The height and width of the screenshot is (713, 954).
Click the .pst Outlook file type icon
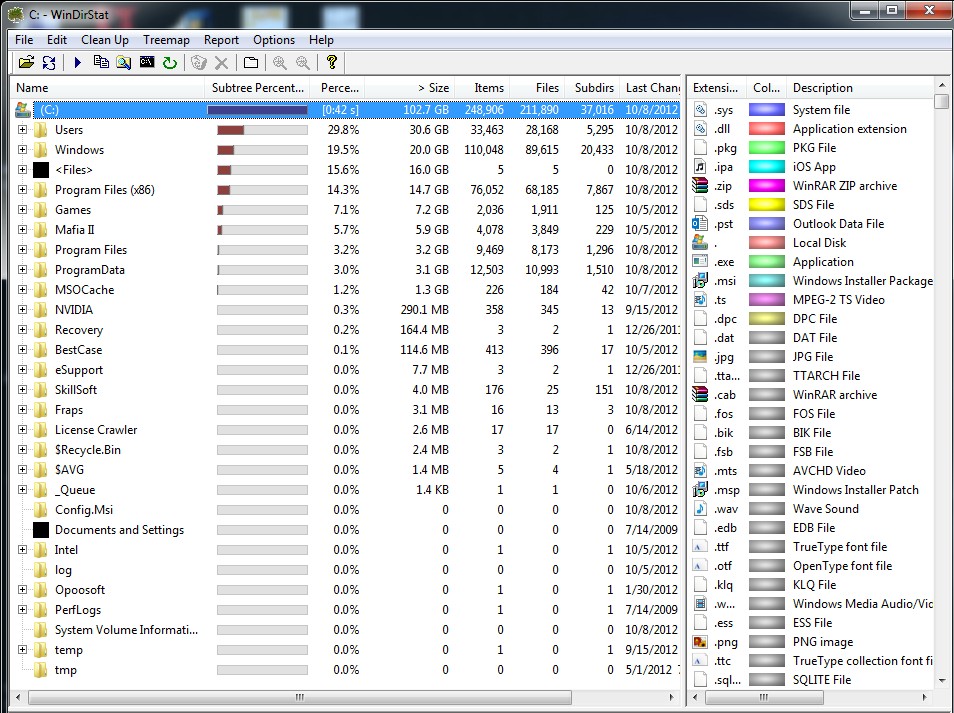point(700,223)
